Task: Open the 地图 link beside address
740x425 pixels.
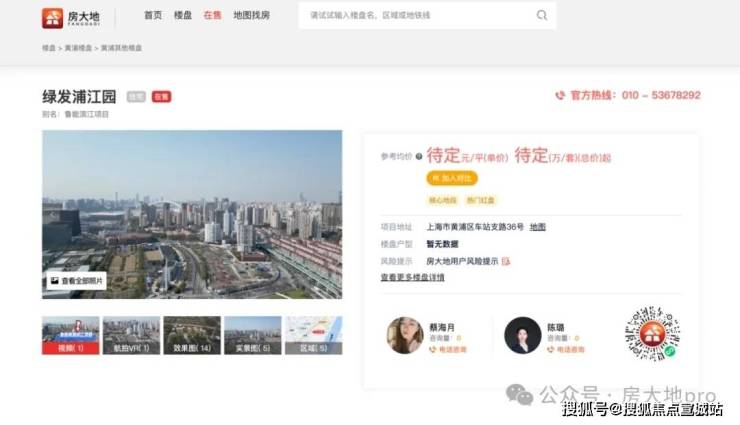Action: click(537, 227)
